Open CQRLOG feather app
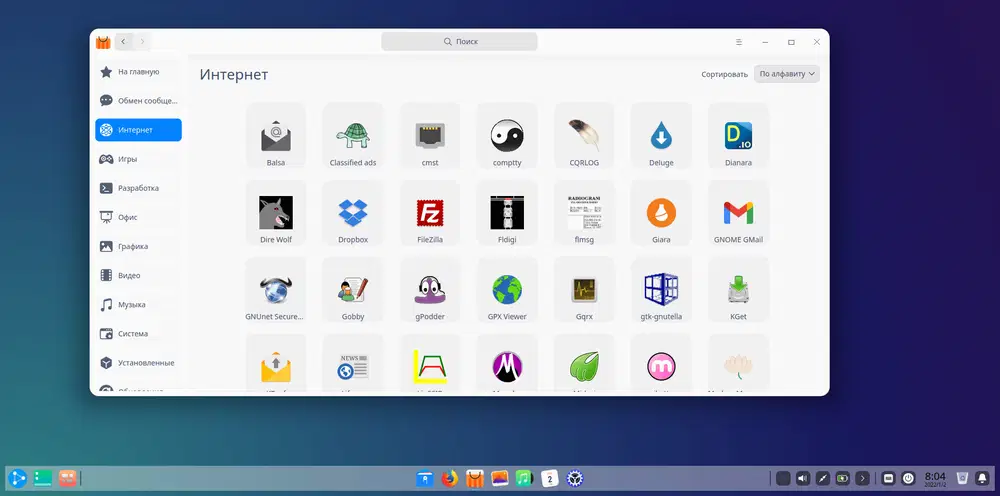 [584, 136]
